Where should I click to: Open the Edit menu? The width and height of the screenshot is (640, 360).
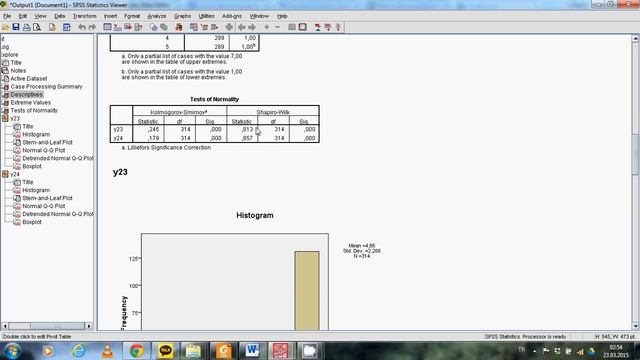(23, 16)
